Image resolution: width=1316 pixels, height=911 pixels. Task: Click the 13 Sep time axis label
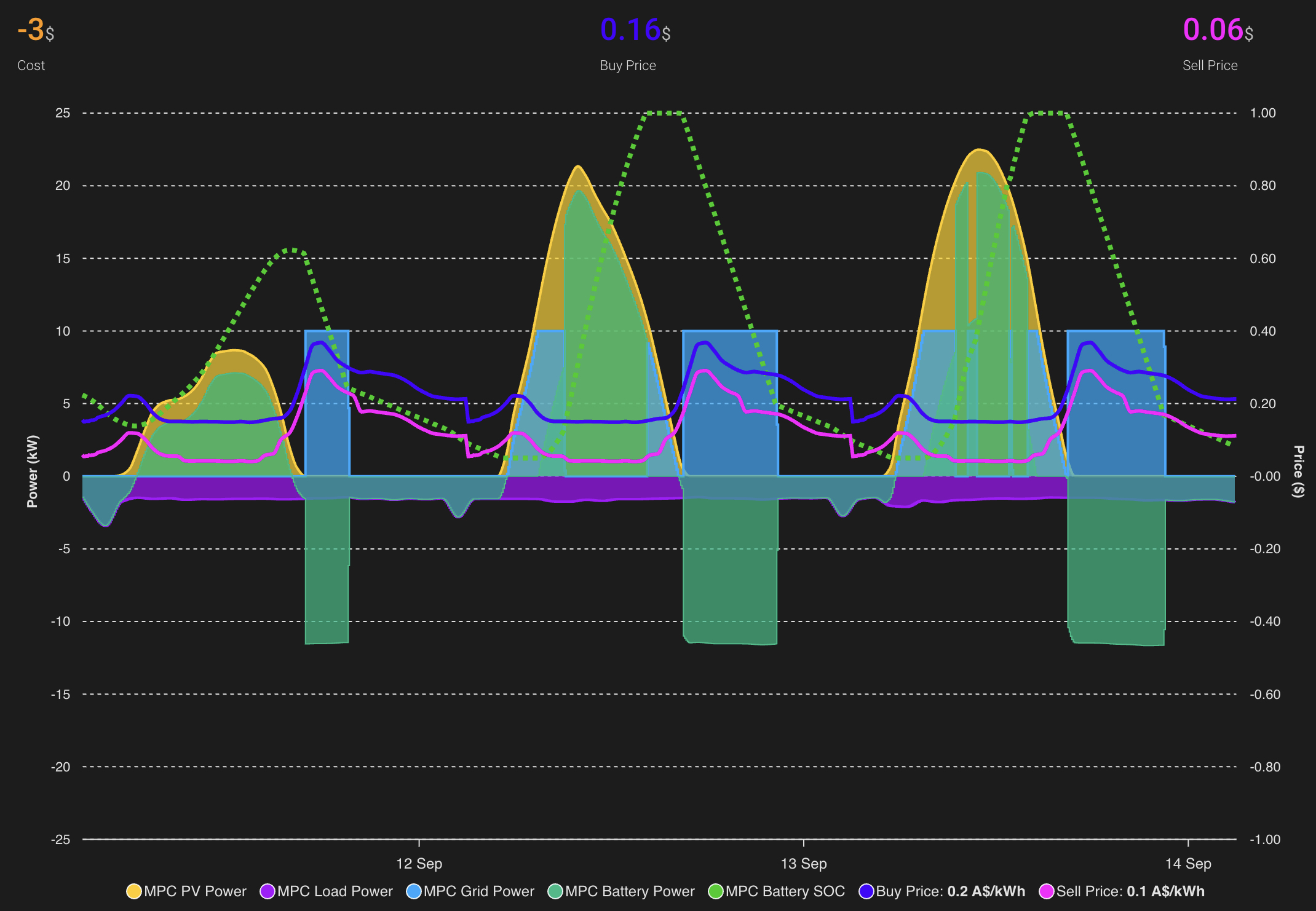click(x=803, y=864)
